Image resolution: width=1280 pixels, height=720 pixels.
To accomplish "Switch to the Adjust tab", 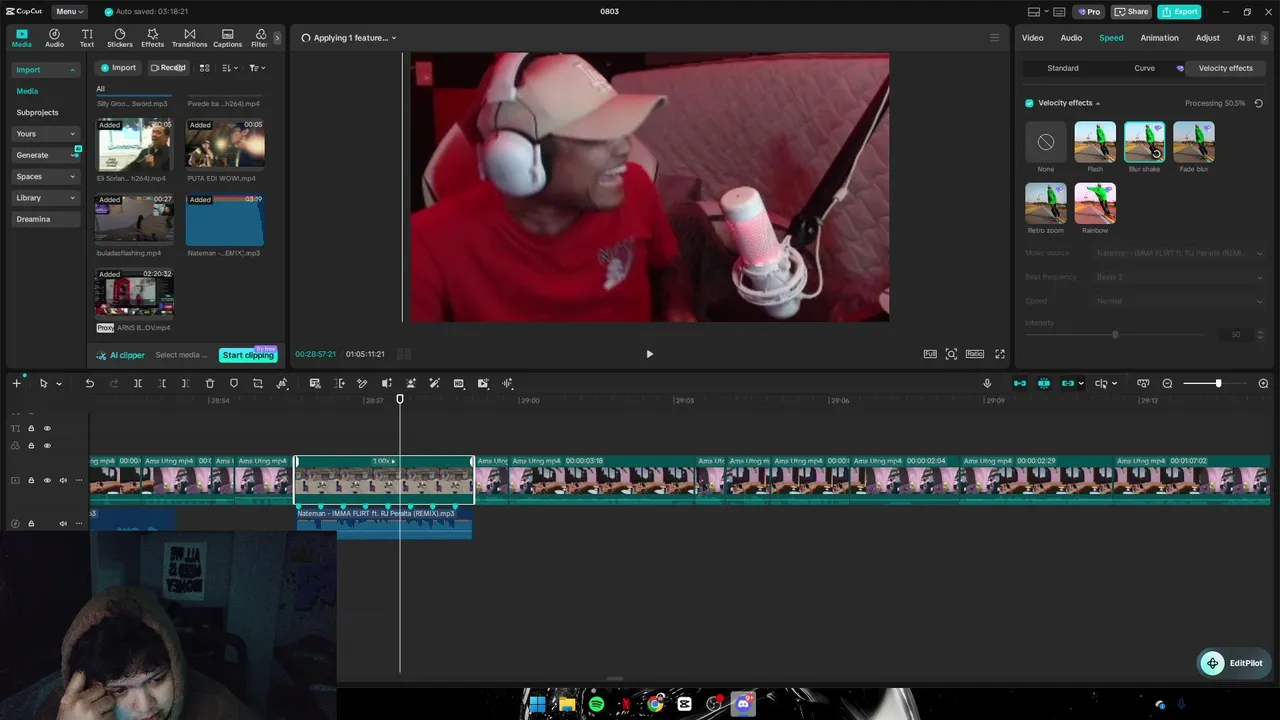I will [1208, 38].
